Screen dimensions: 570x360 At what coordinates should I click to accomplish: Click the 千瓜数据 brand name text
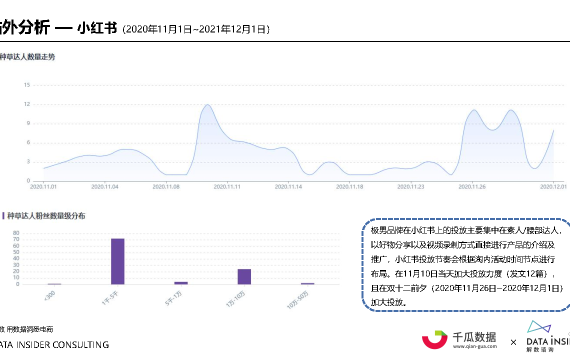[474, 337]
